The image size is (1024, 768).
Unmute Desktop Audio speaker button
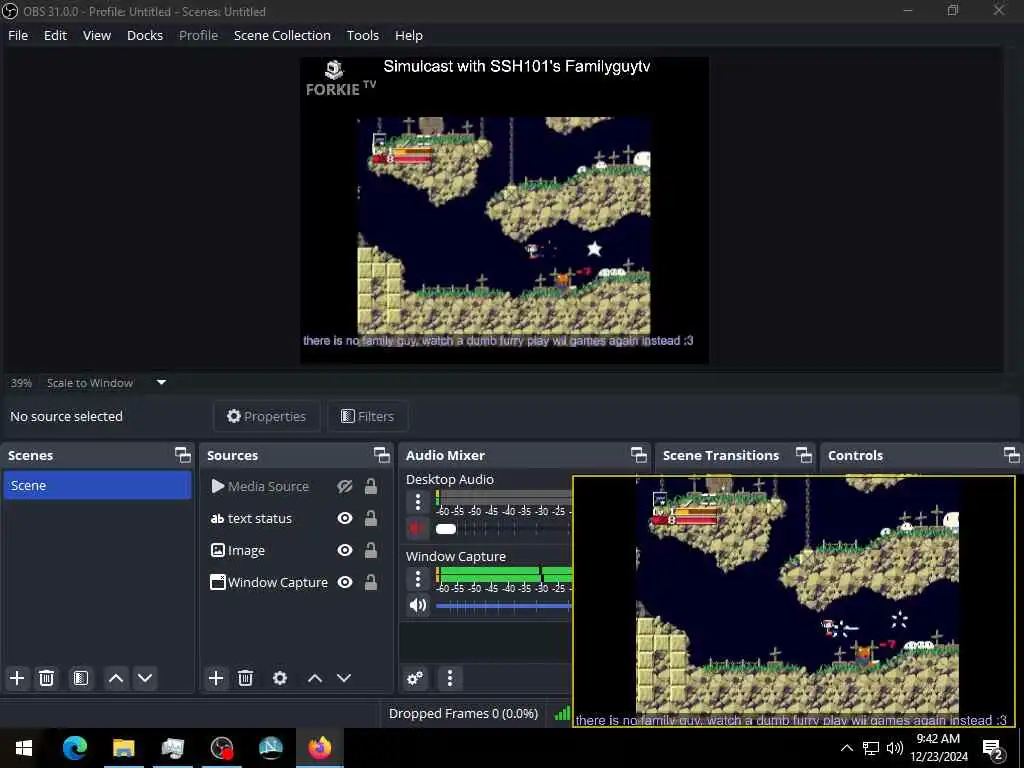[x=417, y=528]
